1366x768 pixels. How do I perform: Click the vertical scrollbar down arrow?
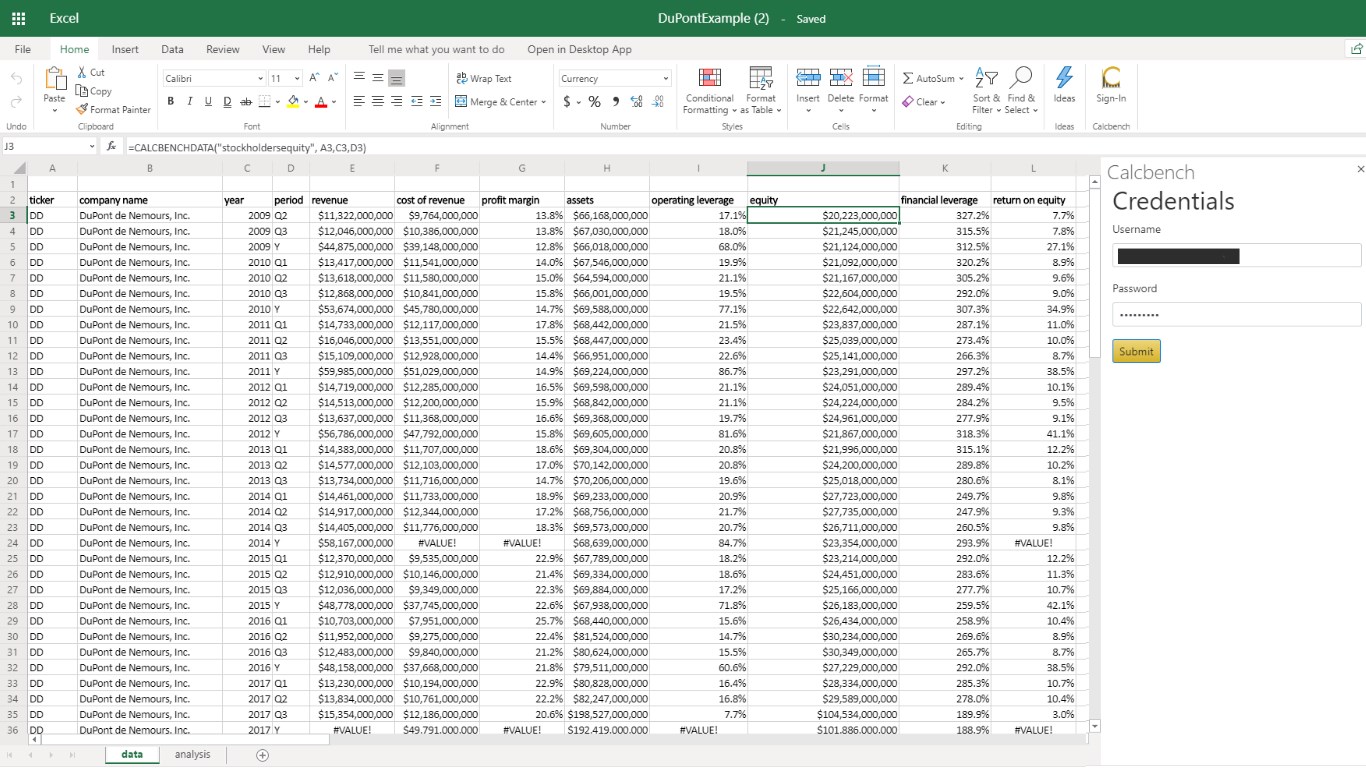[x=1094, y=726]
